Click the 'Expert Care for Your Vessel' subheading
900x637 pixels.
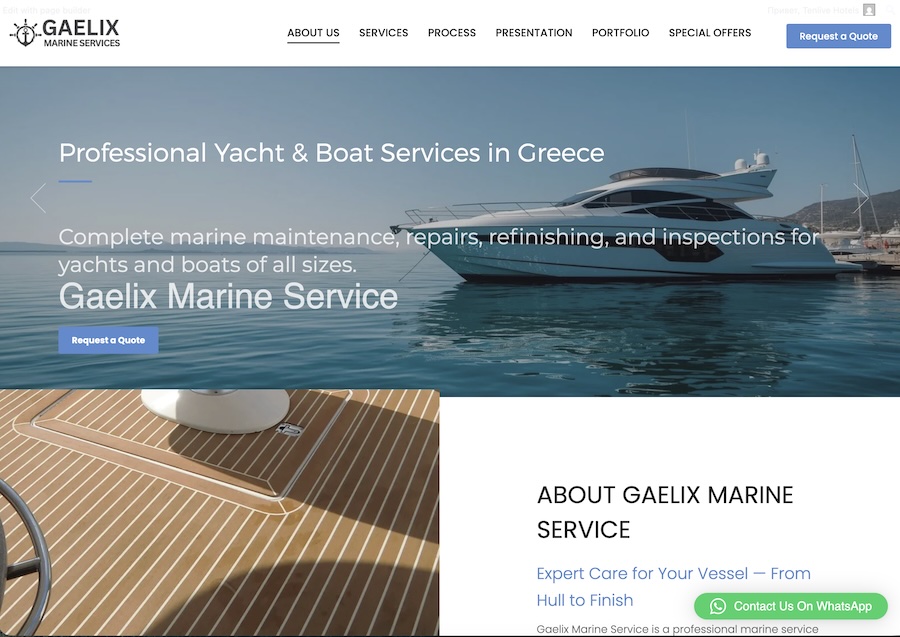(673, 586)
